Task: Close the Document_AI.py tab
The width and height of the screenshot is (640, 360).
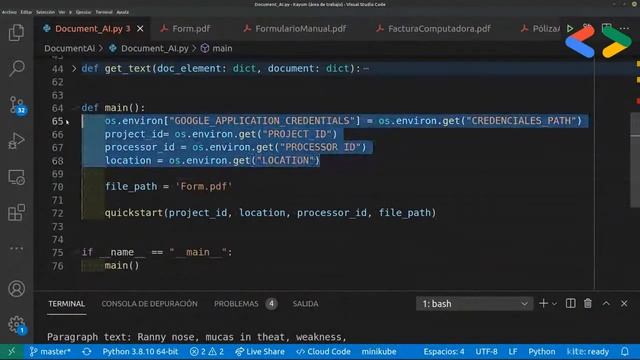Action: coord(140,29)
